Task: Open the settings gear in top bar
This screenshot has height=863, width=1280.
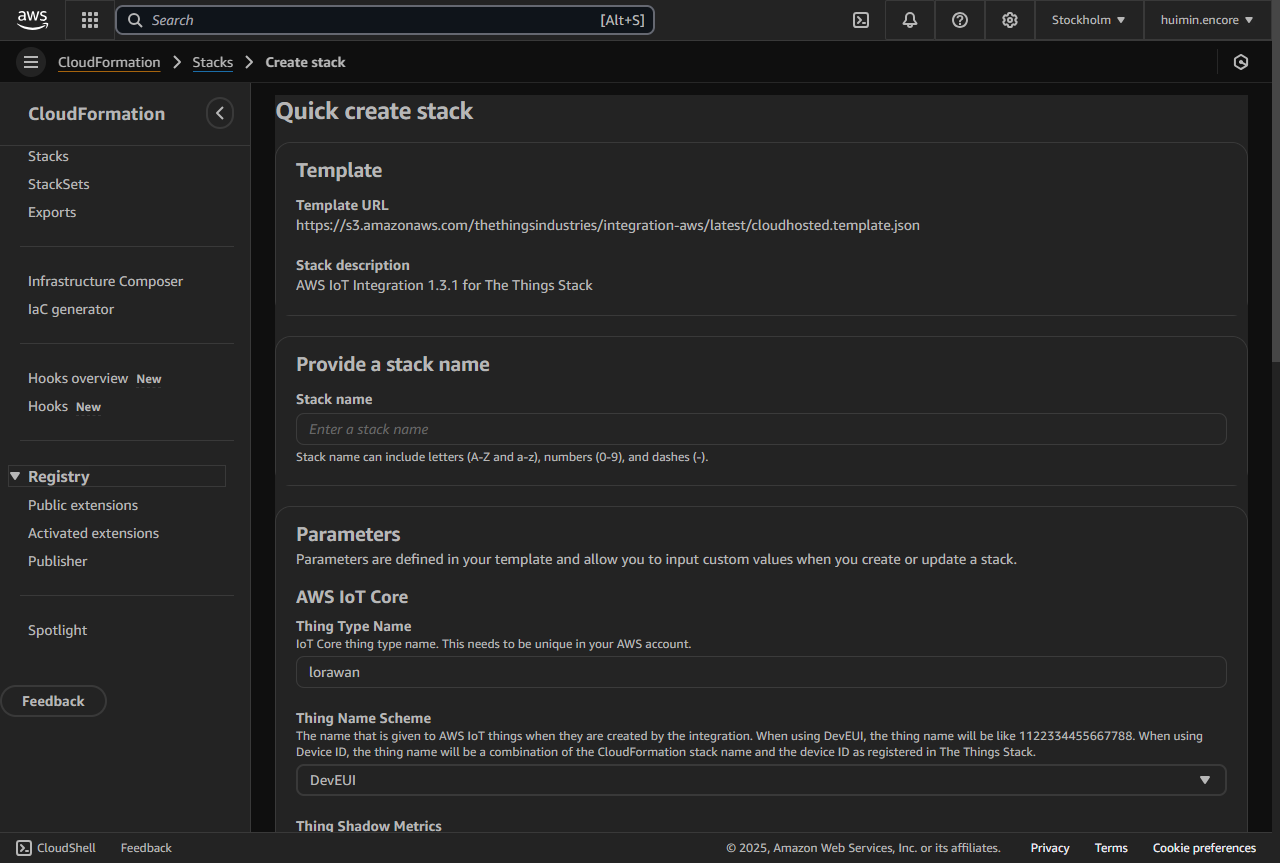Action: [1010, 20]
